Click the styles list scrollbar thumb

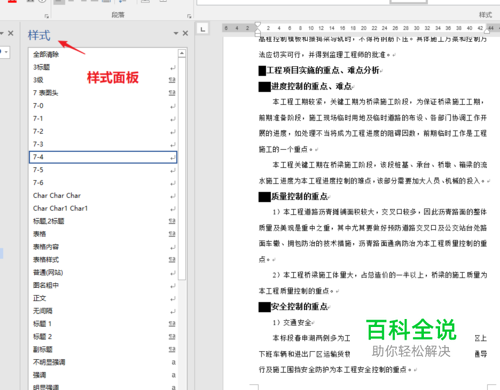pyautogui.click(x=182, y=168)
